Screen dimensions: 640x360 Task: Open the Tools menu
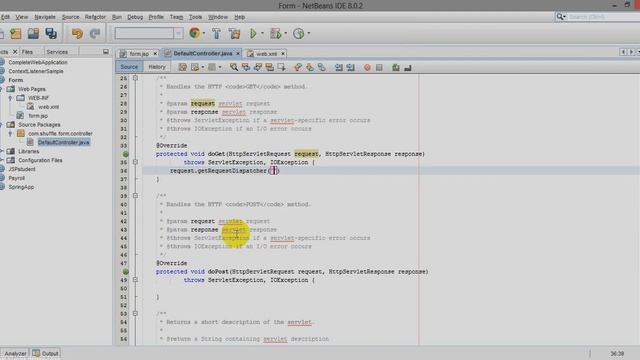196,17
